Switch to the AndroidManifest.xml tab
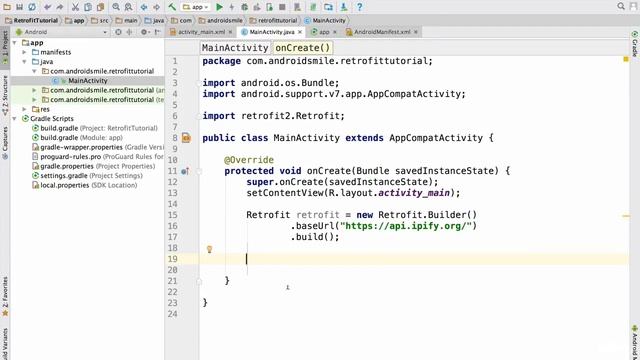This screenshot has height=360, width=640. [x=382, y=32]
